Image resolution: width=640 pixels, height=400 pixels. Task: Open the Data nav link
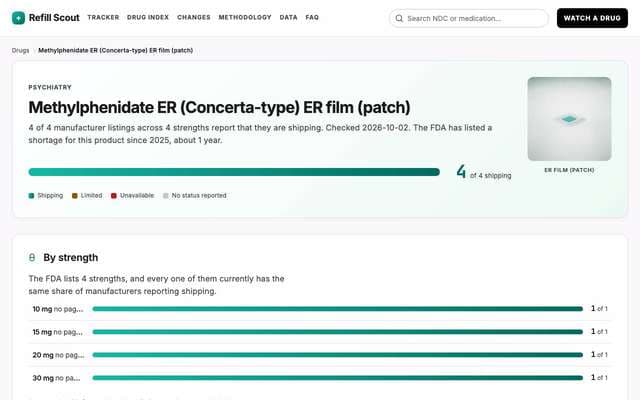pyautogui.click(x=289, y=18)
